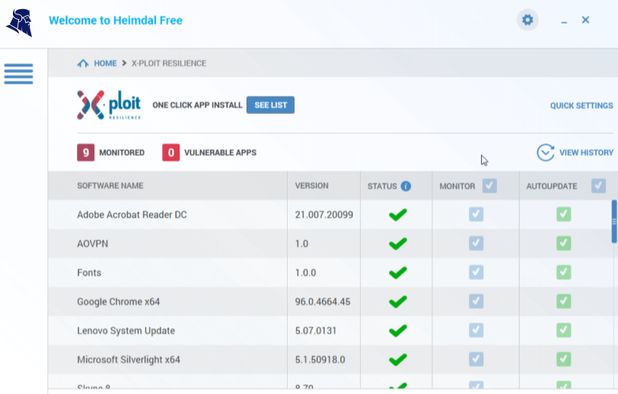Open the settings gear icon

coord(527,20)
